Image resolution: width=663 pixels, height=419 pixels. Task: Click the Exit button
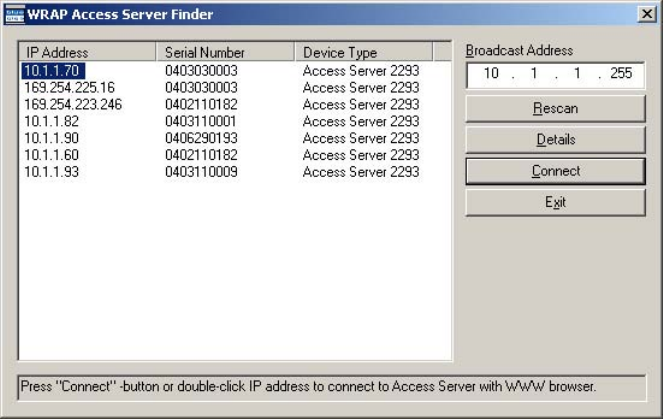(555, 202)
